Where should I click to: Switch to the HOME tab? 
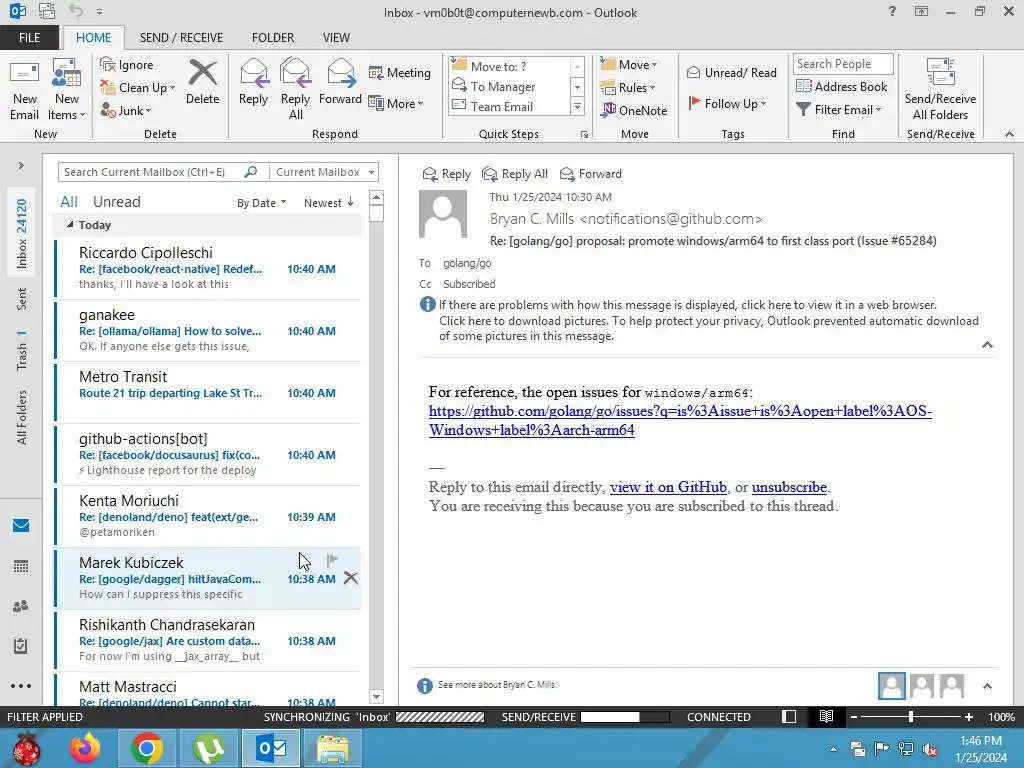click(x=93, y=37)
